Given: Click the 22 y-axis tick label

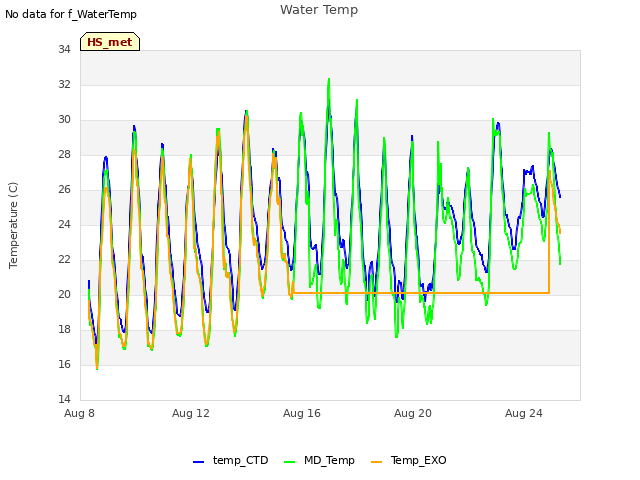Looking at the screenshot, I should (64, 260).
